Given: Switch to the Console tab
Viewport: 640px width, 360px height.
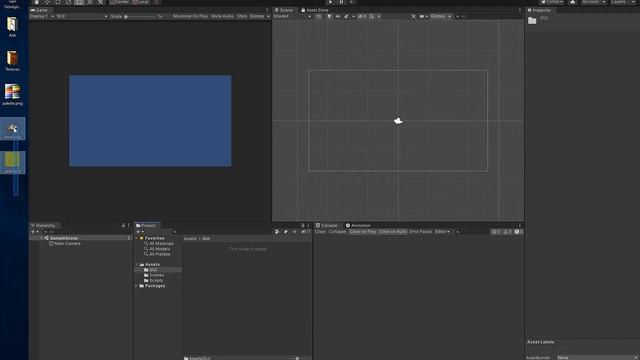Looking at the screenshot, I should (327, 225).
